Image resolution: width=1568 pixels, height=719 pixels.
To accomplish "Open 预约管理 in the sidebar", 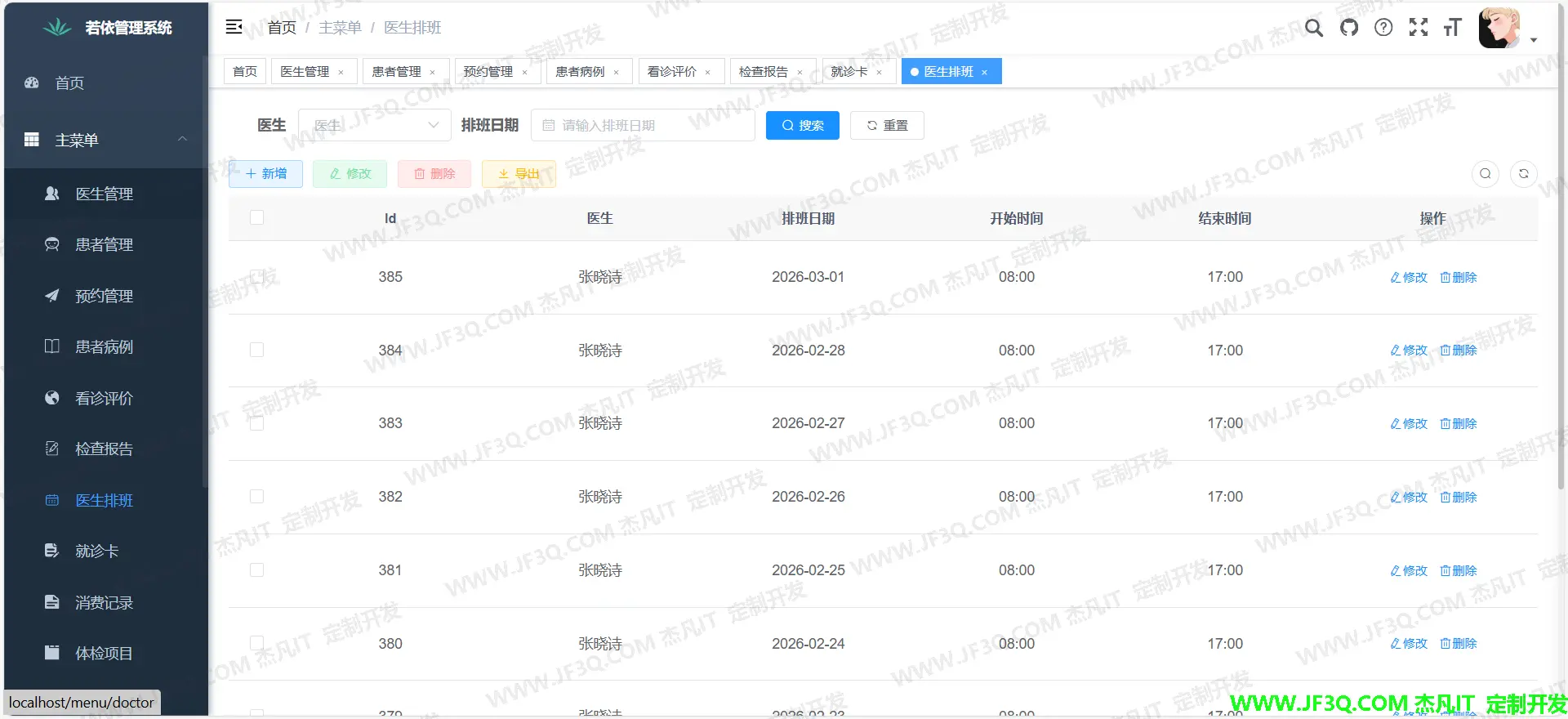I will (104, 296).
